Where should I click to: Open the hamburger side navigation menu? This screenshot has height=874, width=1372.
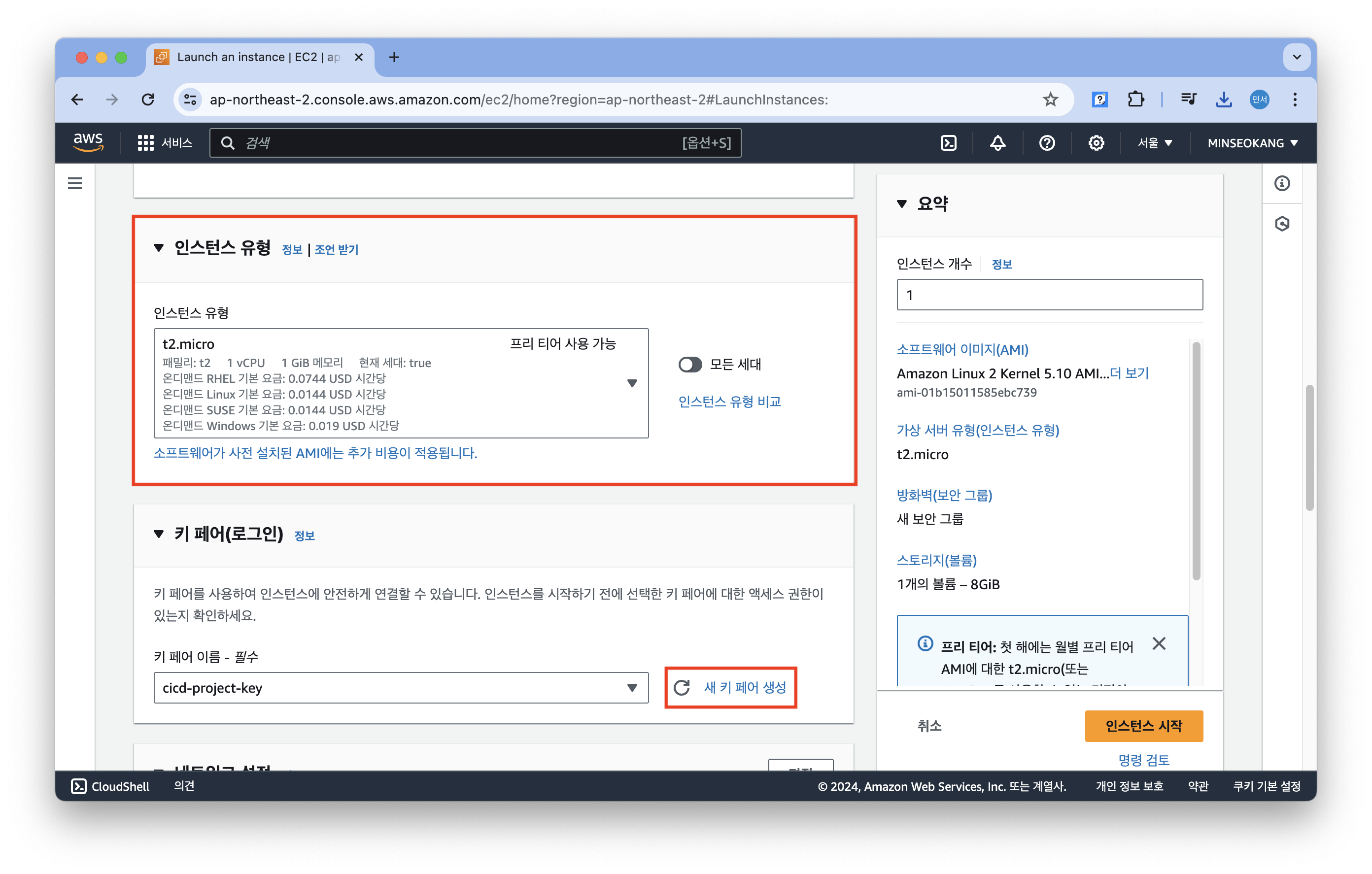74,183
